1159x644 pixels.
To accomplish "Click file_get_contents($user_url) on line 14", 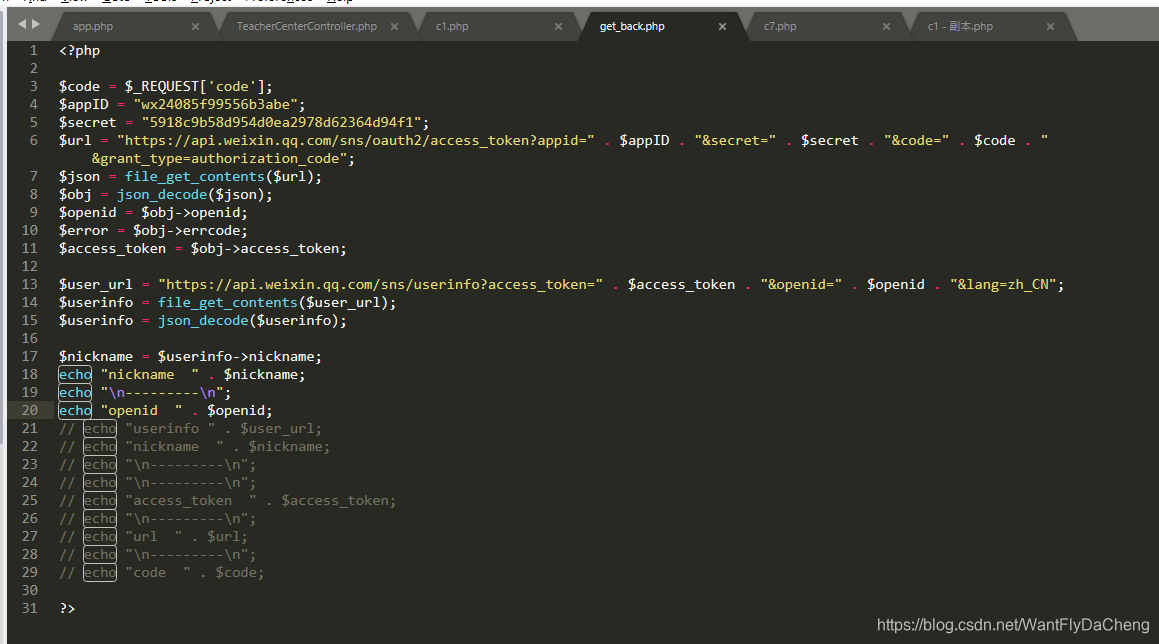I will tap(273, 303).
